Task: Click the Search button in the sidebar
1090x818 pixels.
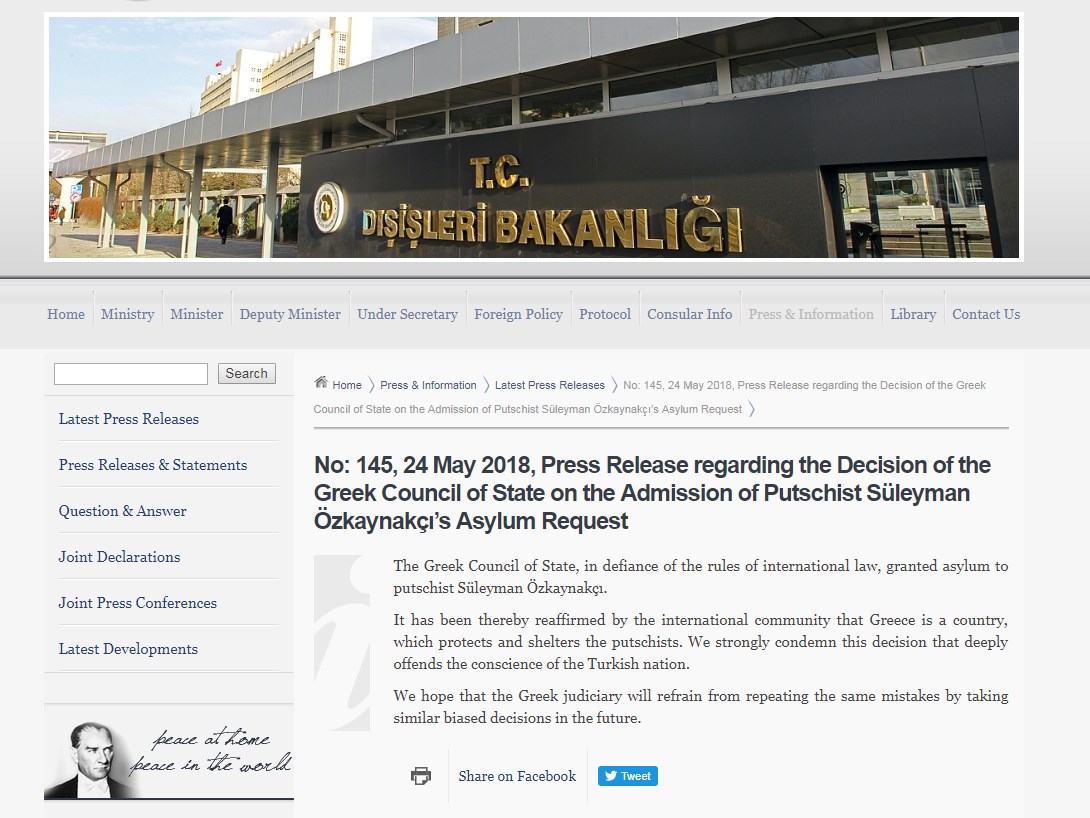Action: click(x=247, y=373)
